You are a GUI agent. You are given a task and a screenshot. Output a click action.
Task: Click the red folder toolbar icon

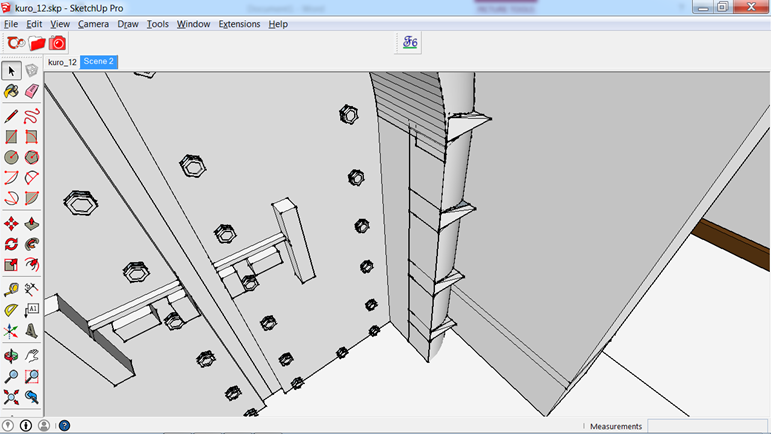(37, 43)
